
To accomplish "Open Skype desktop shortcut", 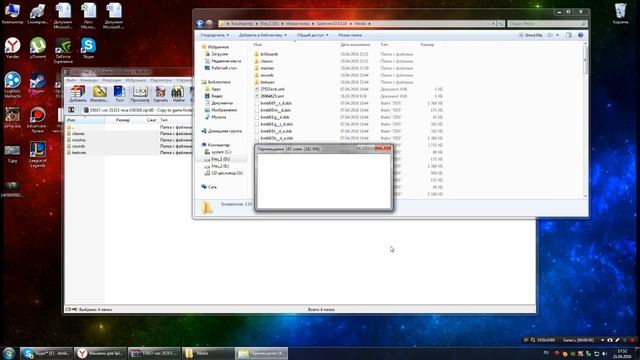I will pos(88,48).
